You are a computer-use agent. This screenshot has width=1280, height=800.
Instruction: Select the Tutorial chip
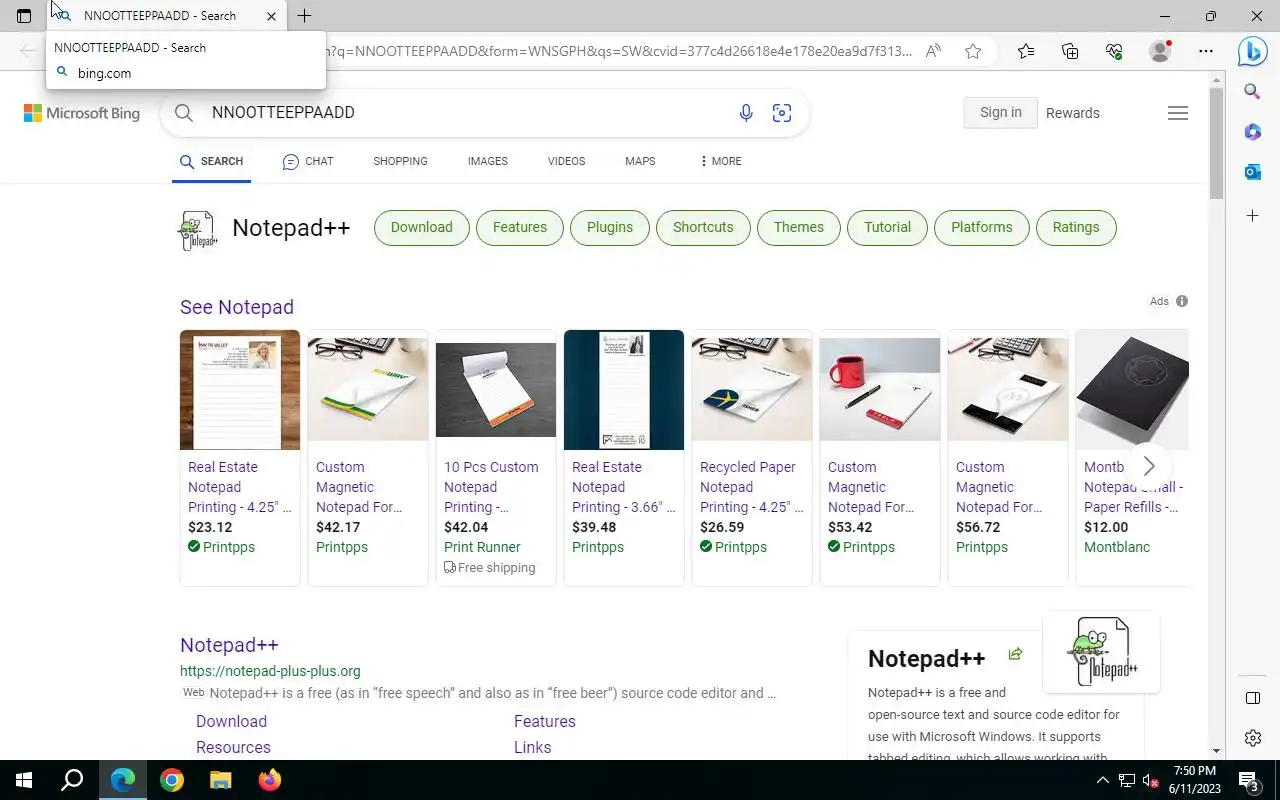888,227
